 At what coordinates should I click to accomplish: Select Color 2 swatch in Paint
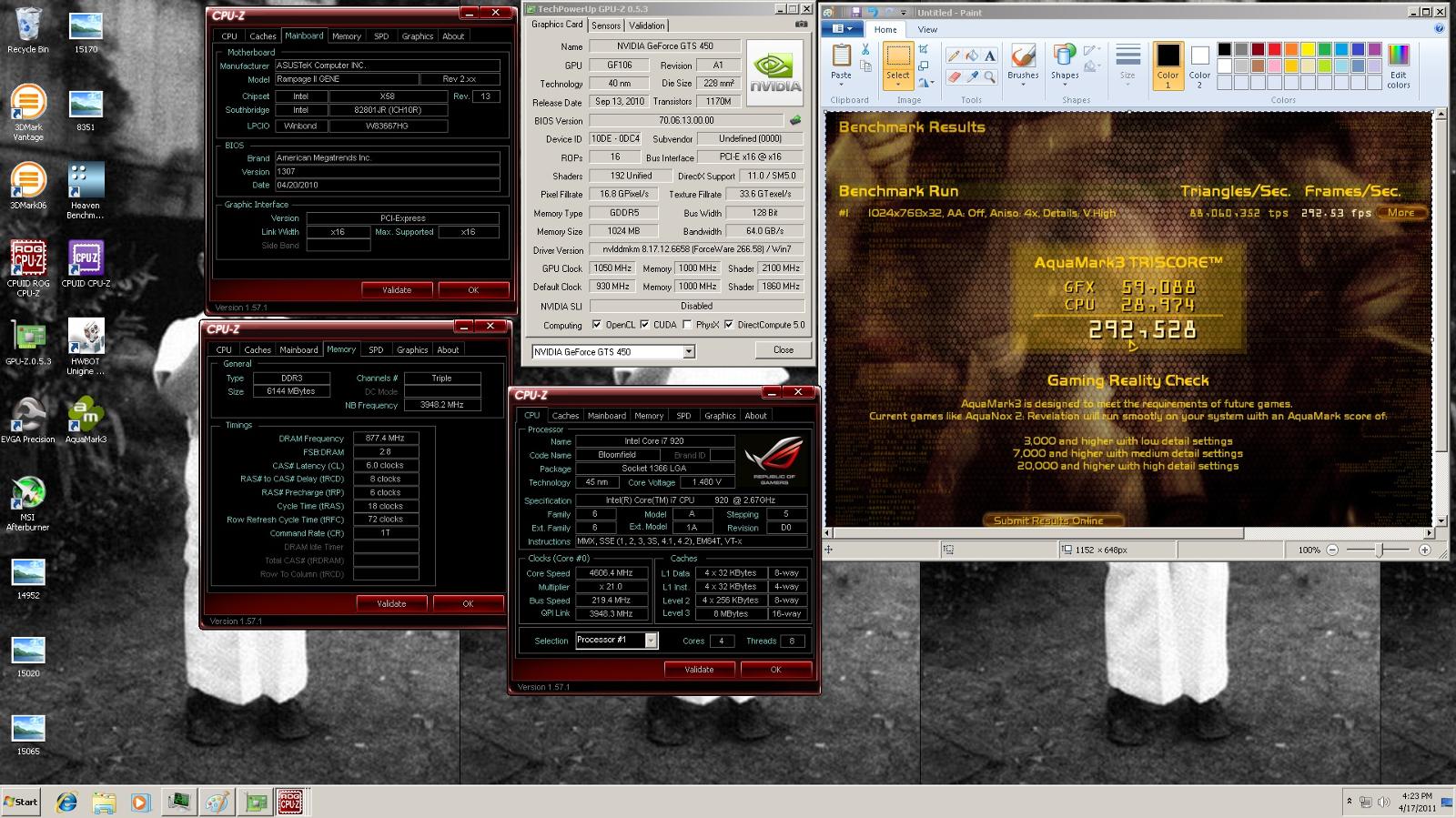[1199, 66]
